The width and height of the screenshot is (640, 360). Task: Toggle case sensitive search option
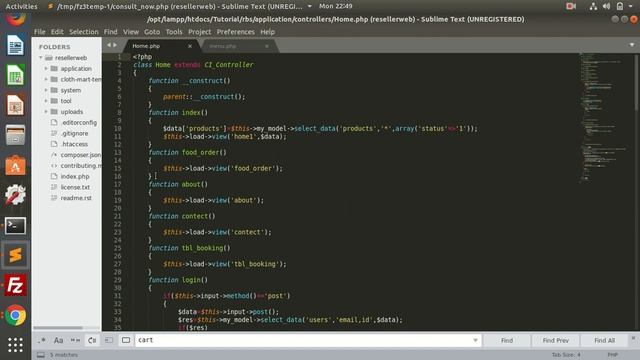coord(58,340)
